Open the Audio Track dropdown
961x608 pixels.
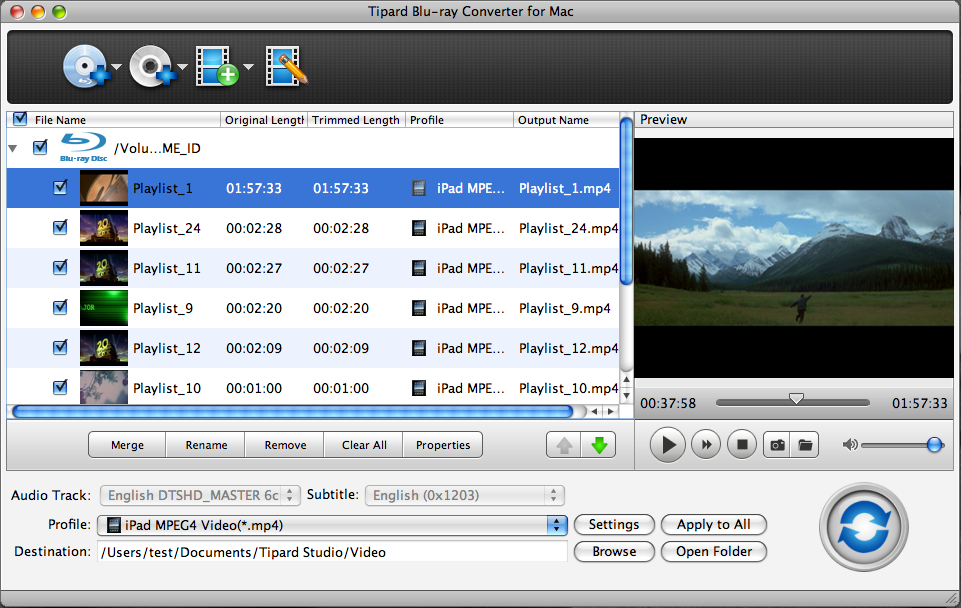point(200,495)
